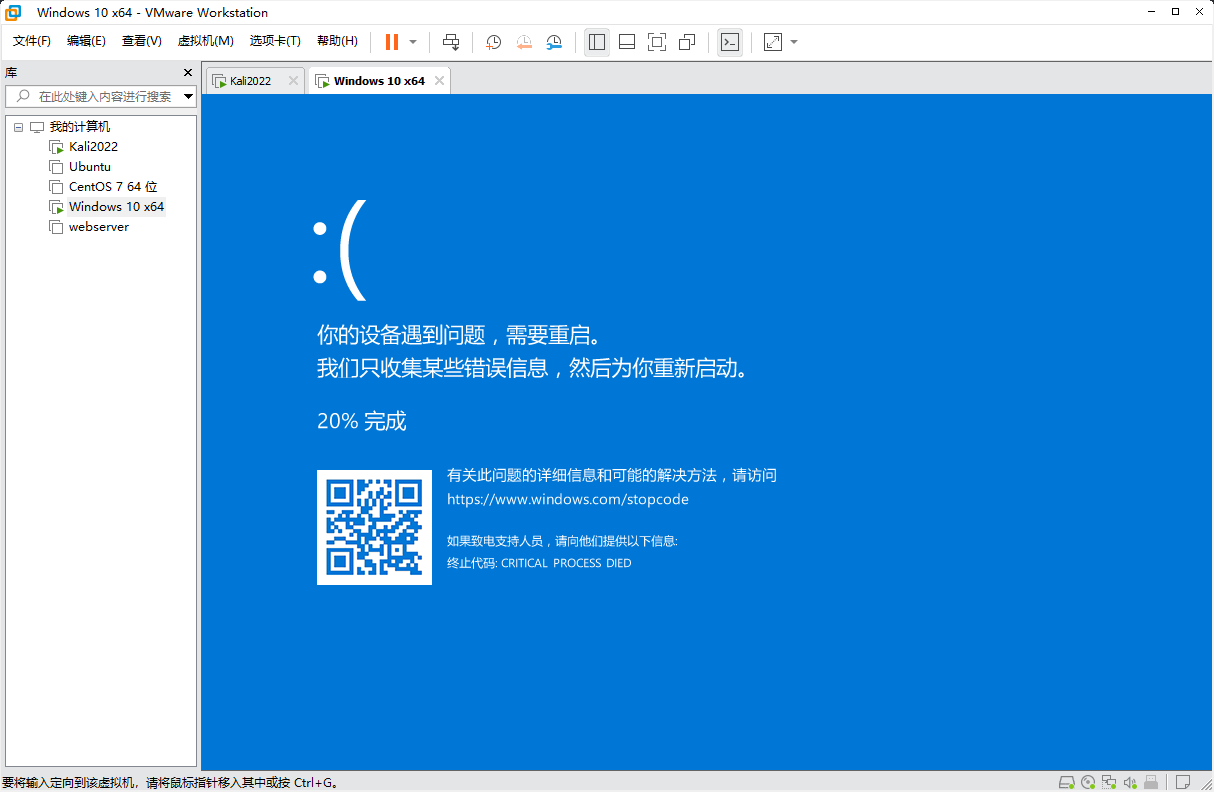This screenshot has width=1214, height=792.
Task: Open the library search filter dropdown arrow
Action: click(x=188, y=97)
